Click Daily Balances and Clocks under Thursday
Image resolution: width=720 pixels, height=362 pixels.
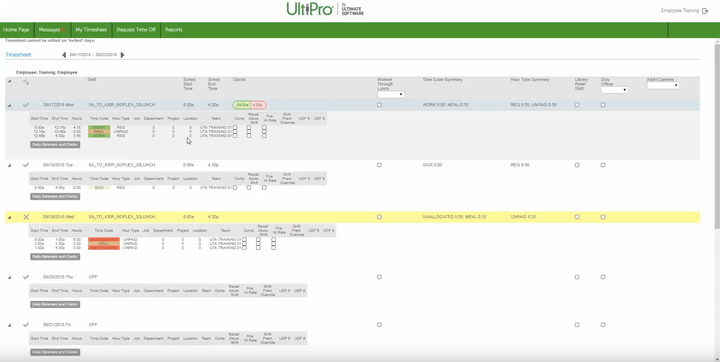click(55, 305)
